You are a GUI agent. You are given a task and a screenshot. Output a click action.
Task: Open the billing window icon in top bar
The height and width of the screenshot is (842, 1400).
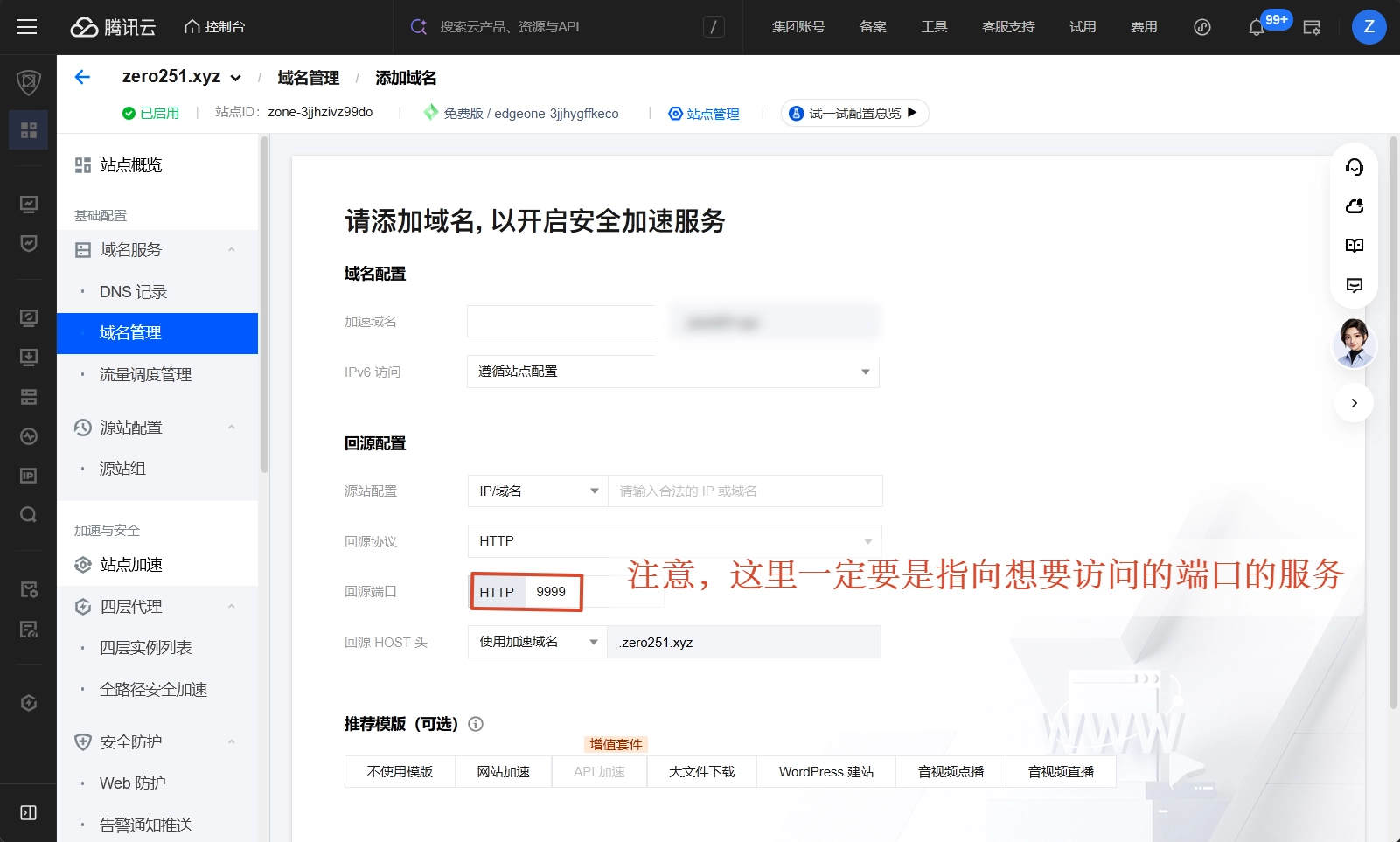point(1312,27)
